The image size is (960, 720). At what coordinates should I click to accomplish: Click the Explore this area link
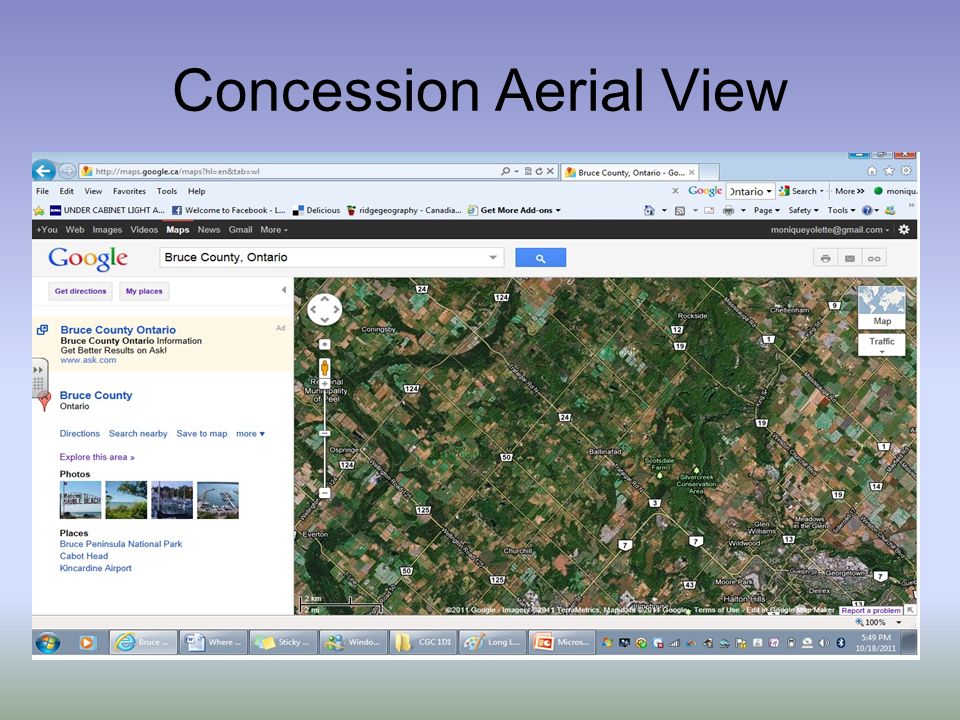coord(97,457)
